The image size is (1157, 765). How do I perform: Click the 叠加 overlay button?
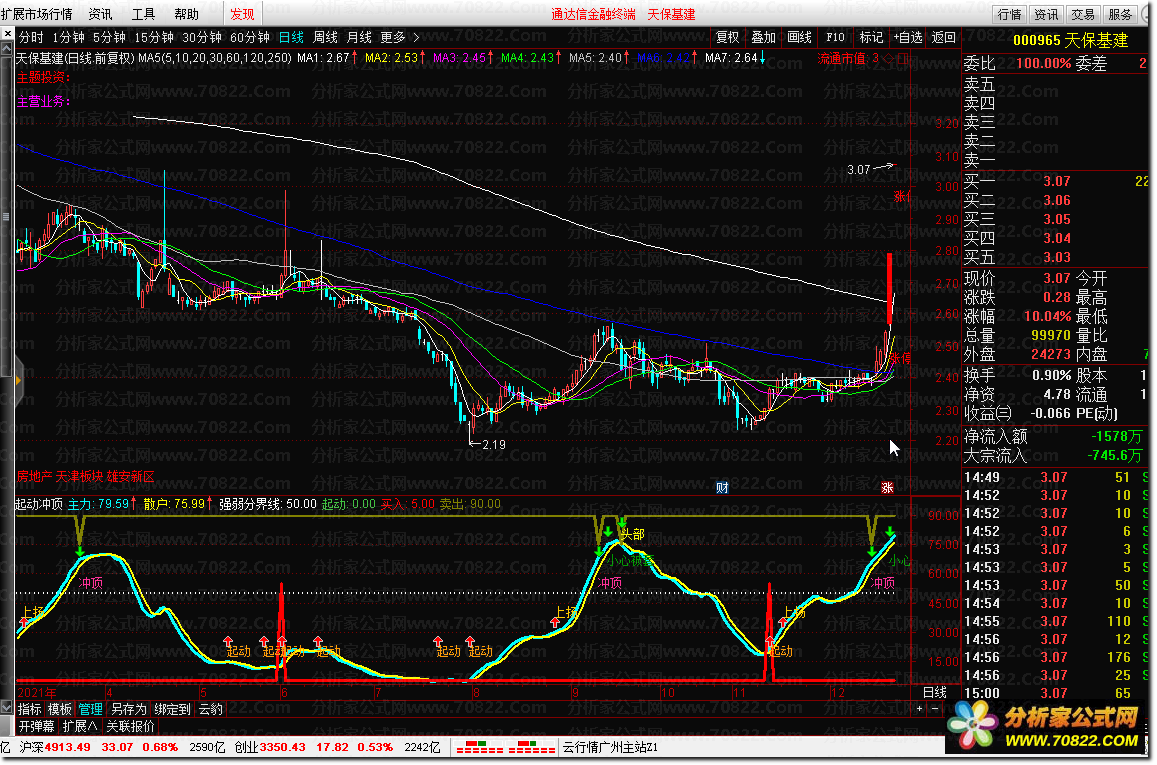pyautogui.click(x=764, y=37)
